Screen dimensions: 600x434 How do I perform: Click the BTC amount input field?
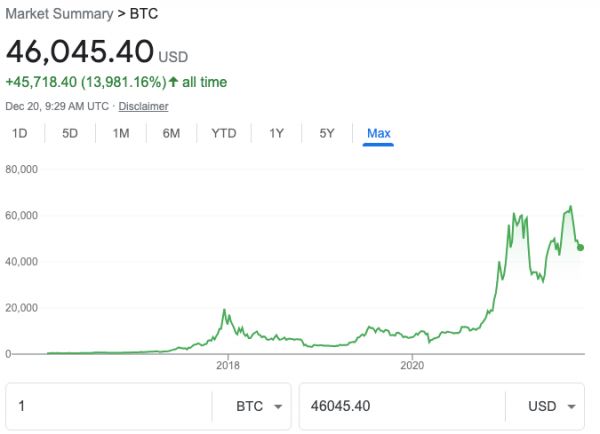(x=110, y=407)
